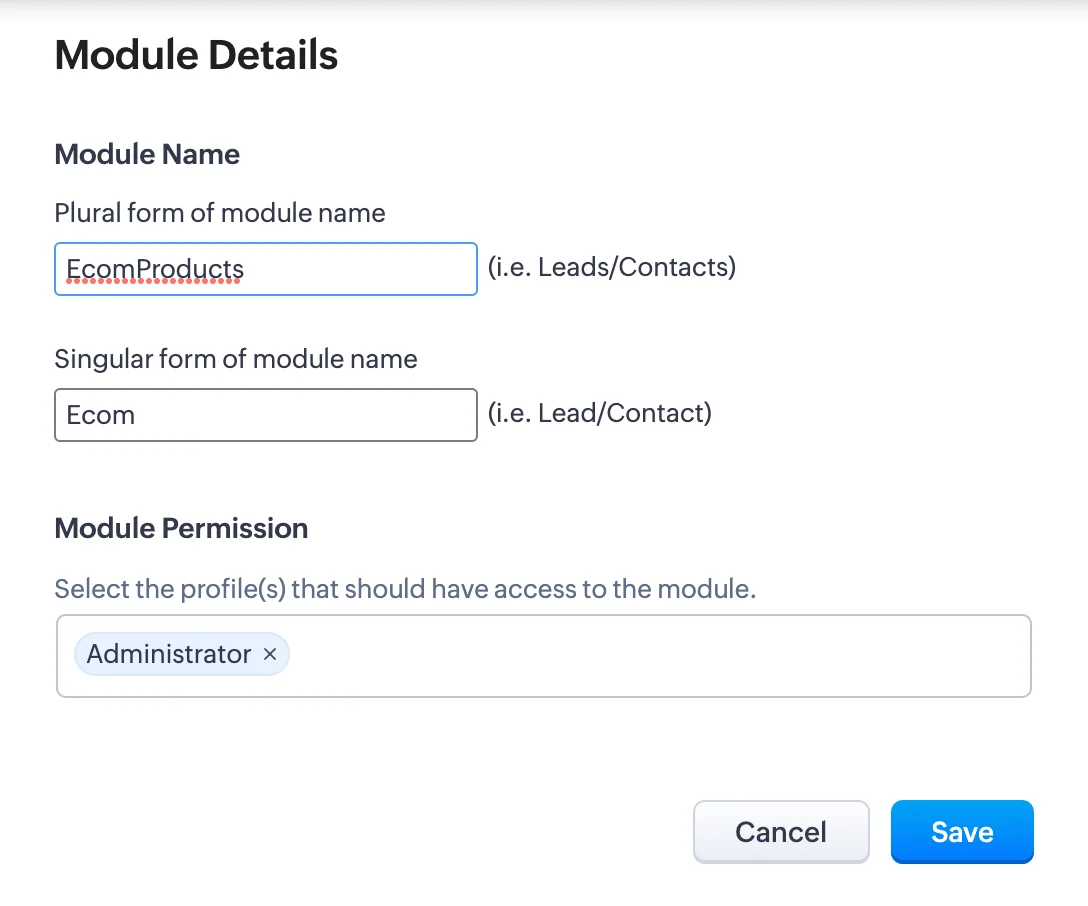Click the Ecom text in singular field
1088x906 pixels.
pos(101,415)
